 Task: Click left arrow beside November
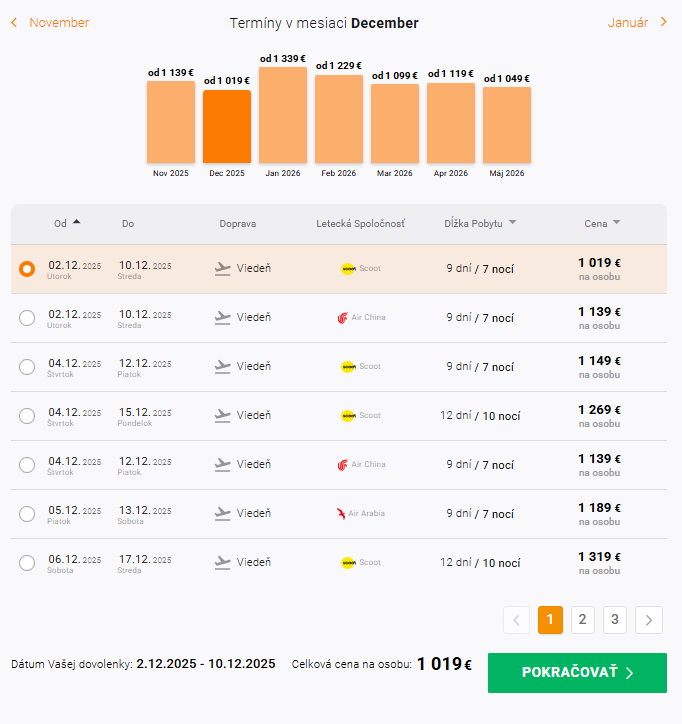(14, 22)
